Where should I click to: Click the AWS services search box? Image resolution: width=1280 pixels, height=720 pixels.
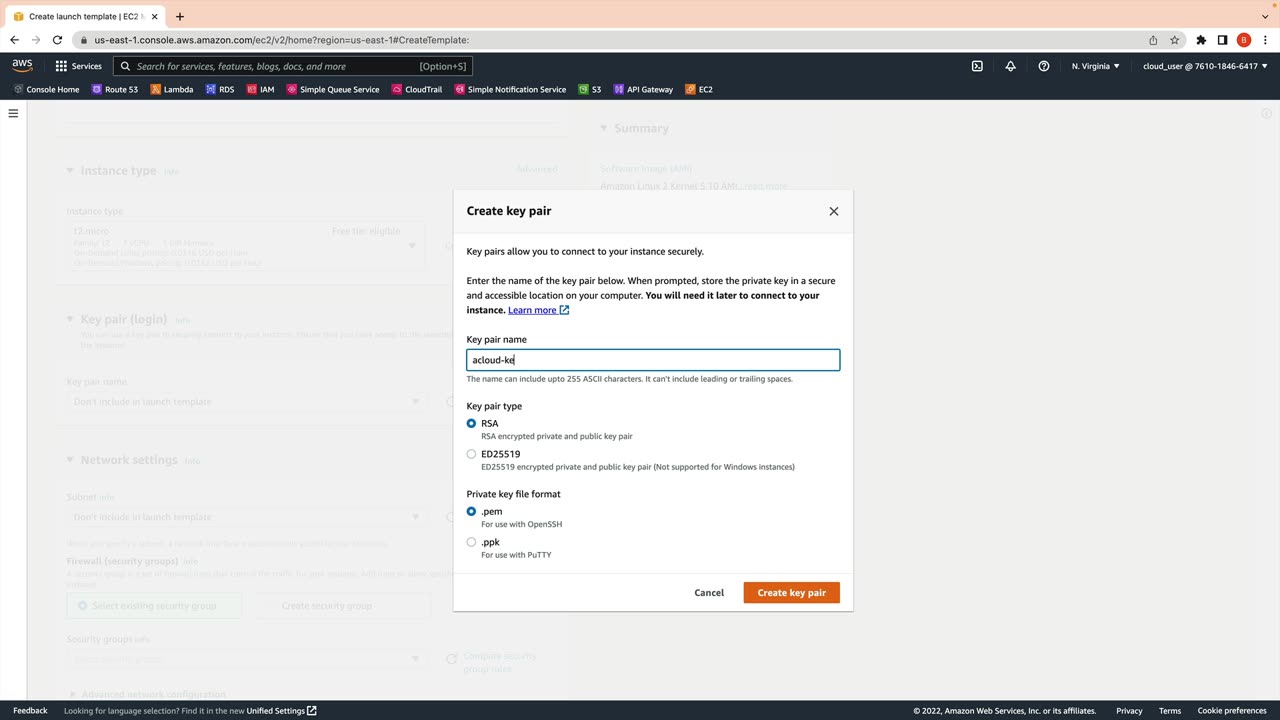(x=292, y=66)
